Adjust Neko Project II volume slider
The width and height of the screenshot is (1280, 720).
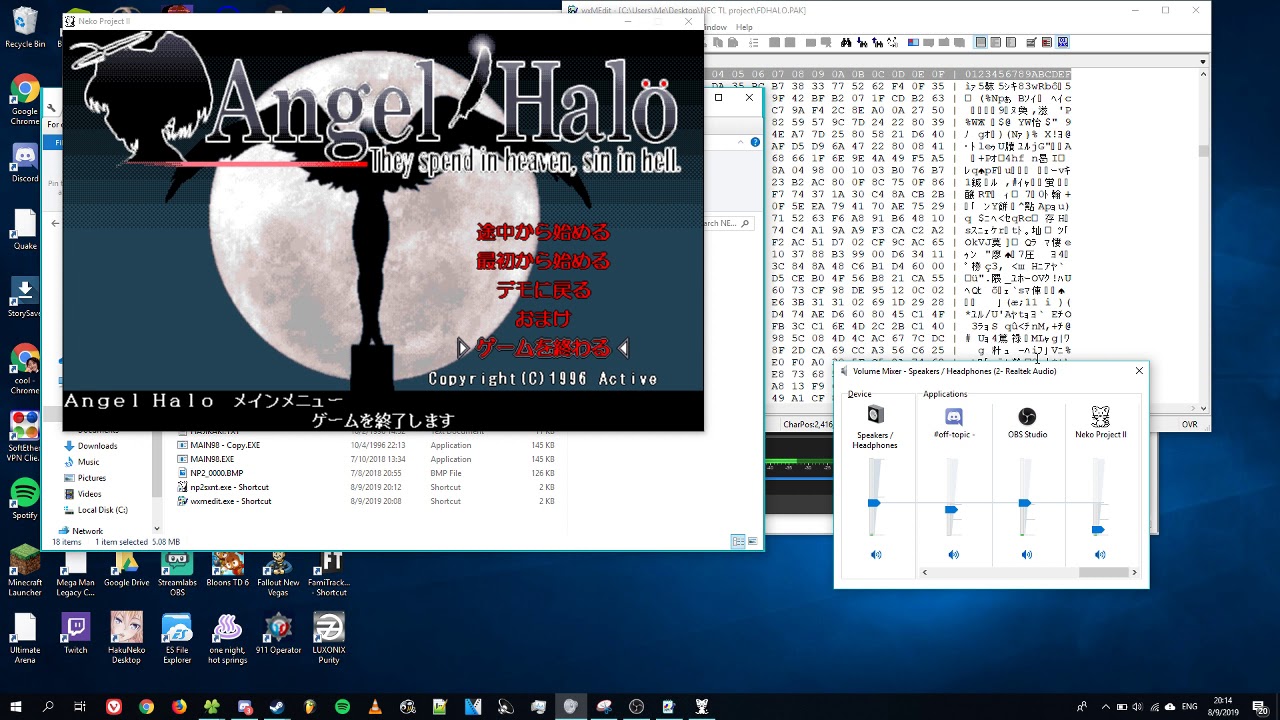click(1098, 530)
